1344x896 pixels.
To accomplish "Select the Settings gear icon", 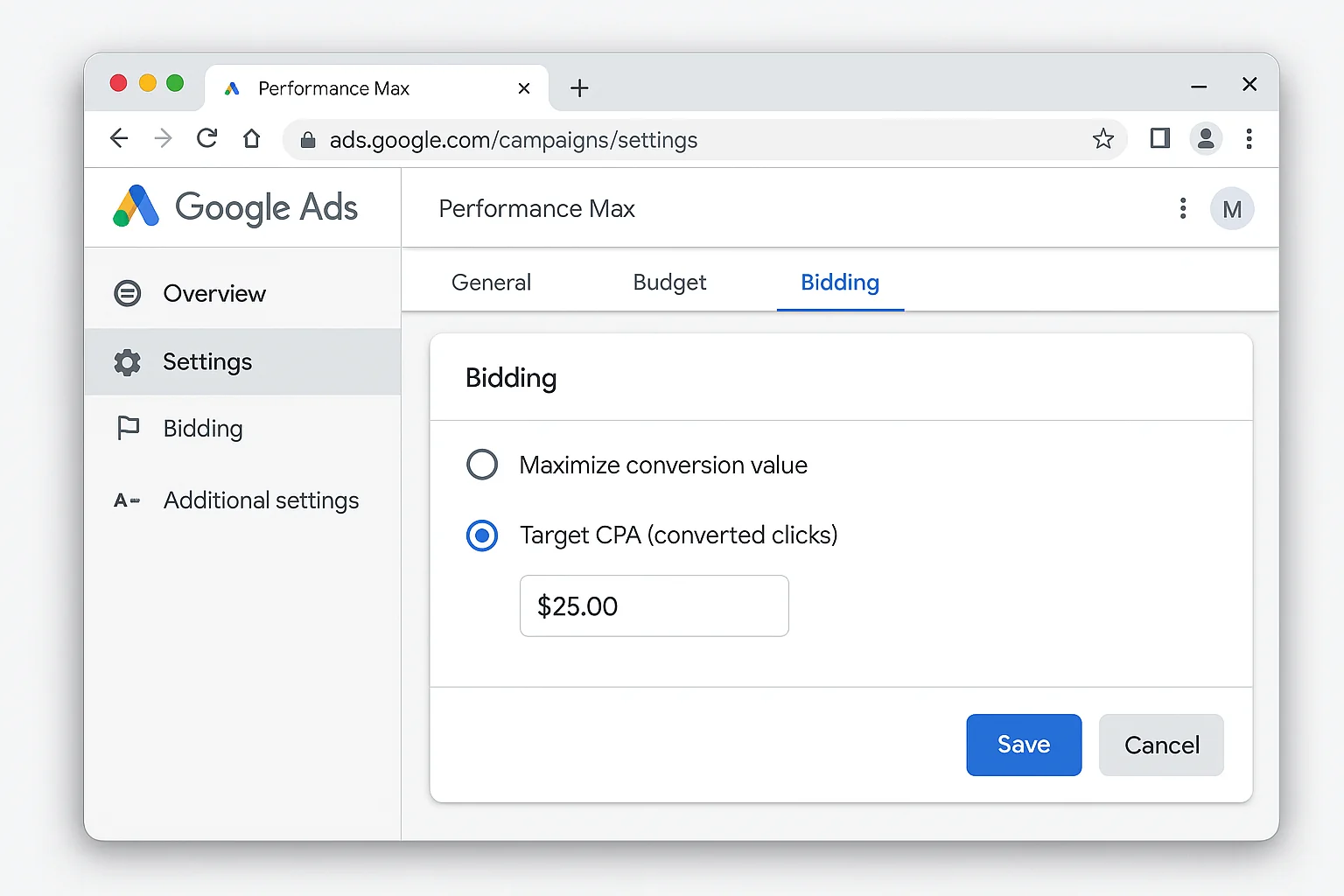I will pos(128,361).
